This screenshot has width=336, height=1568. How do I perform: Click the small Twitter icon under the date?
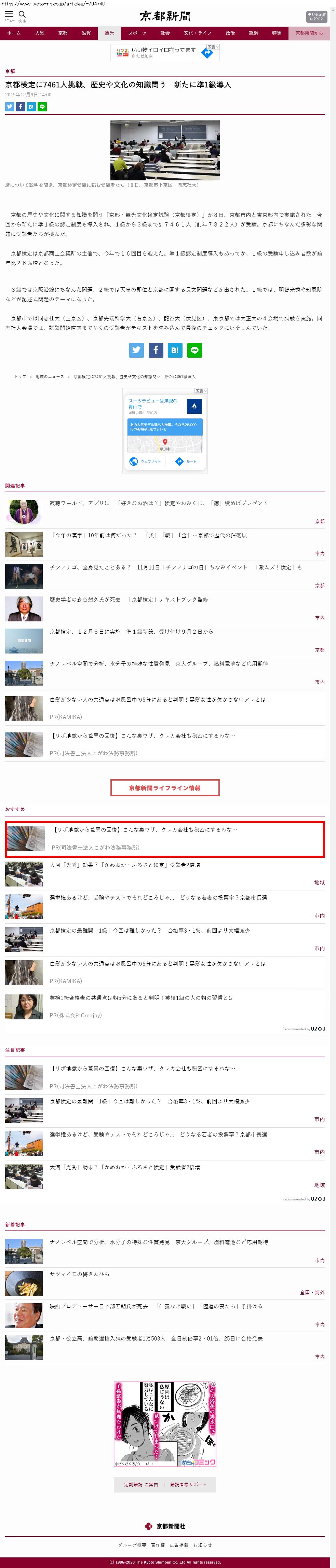(9, 107)
